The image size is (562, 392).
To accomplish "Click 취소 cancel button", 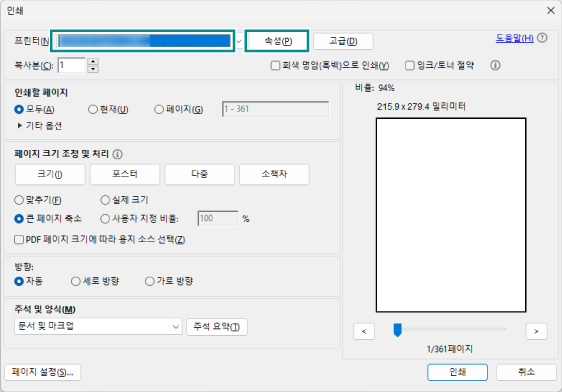I will pos(526,372).
